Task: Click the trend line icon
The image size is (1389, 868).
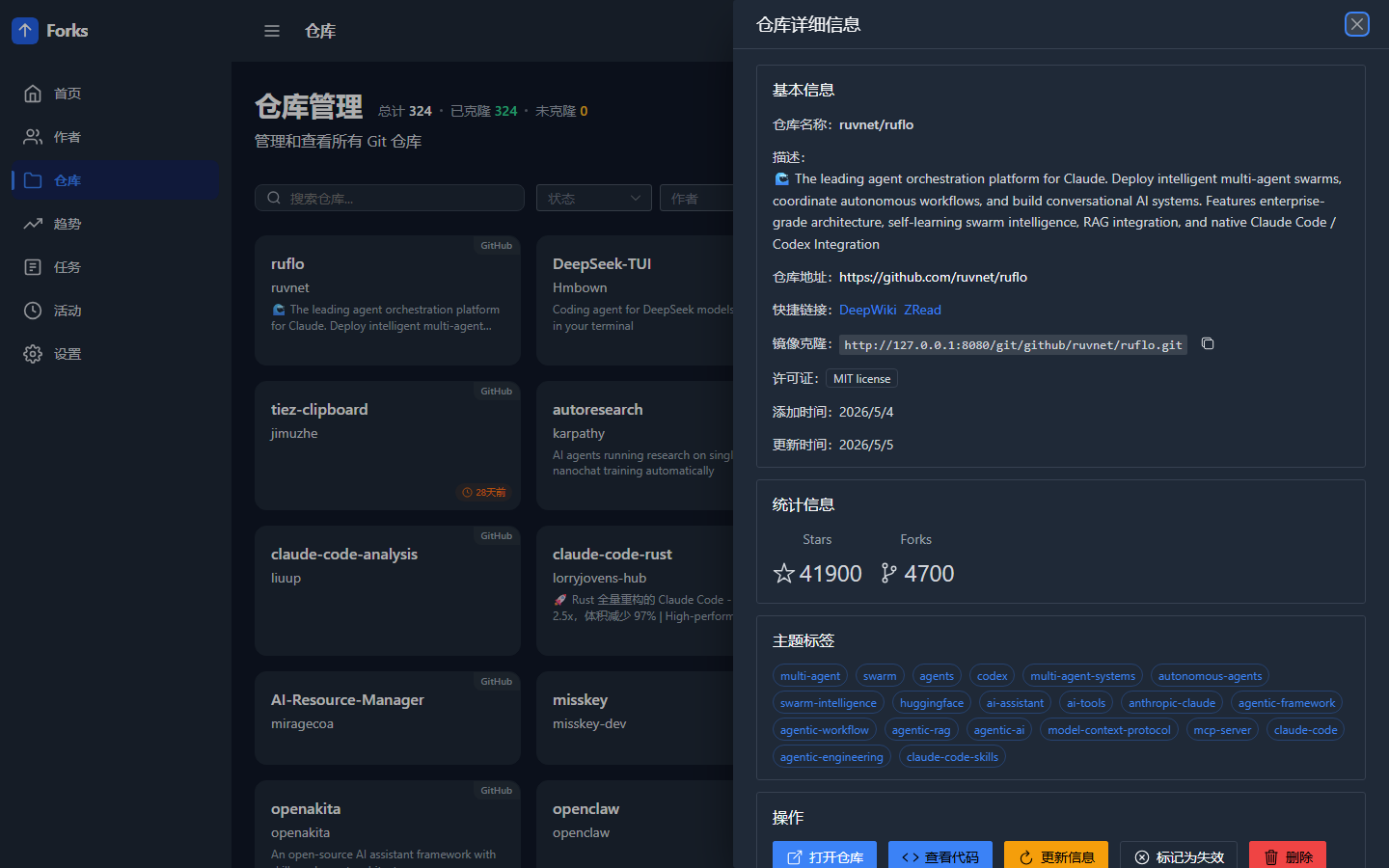Action: click(x=33, y=224)
